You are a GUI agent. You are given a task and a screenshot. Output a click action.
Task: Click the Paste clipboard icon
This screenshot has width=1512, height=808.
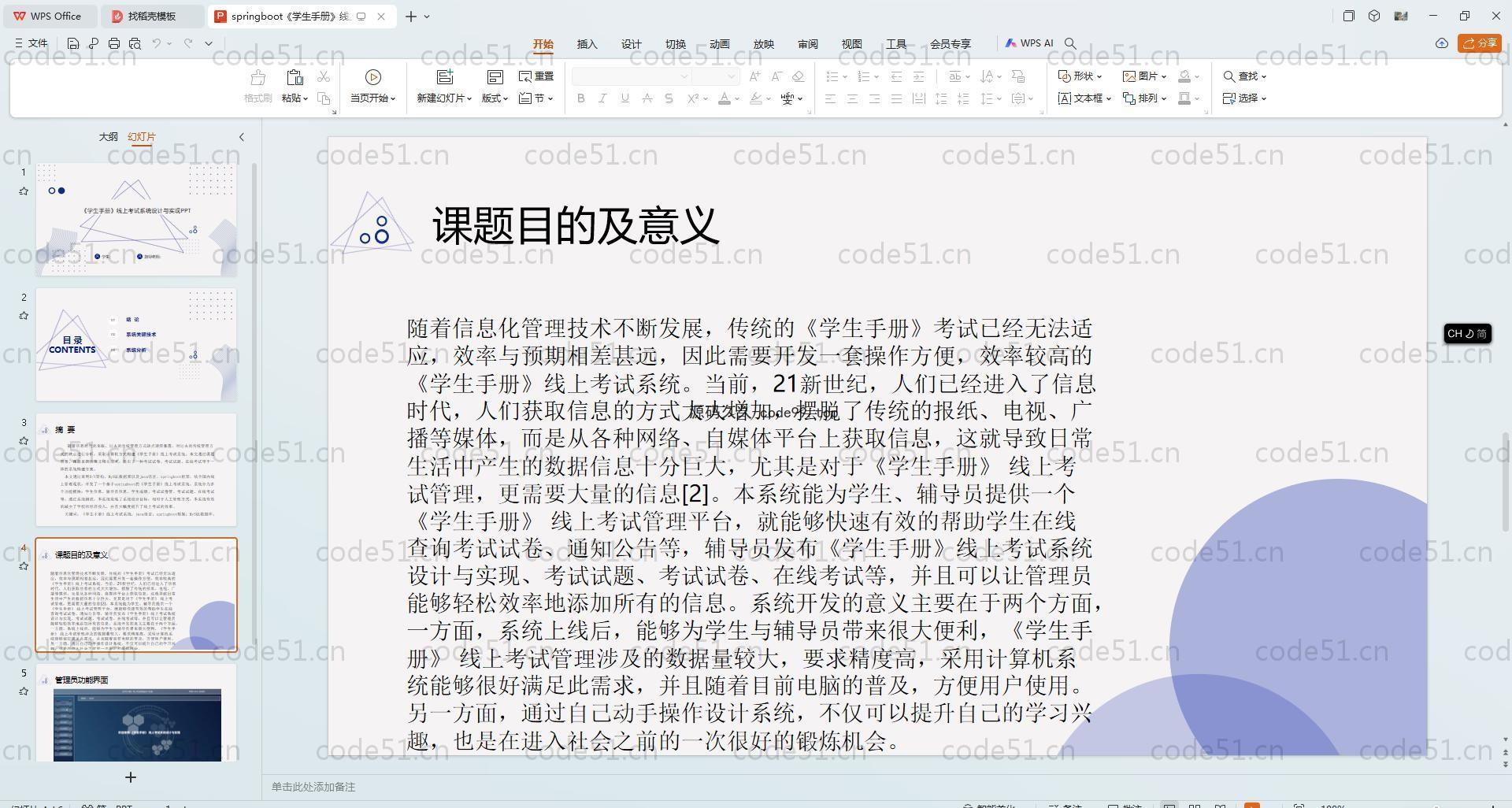point(295,77)
